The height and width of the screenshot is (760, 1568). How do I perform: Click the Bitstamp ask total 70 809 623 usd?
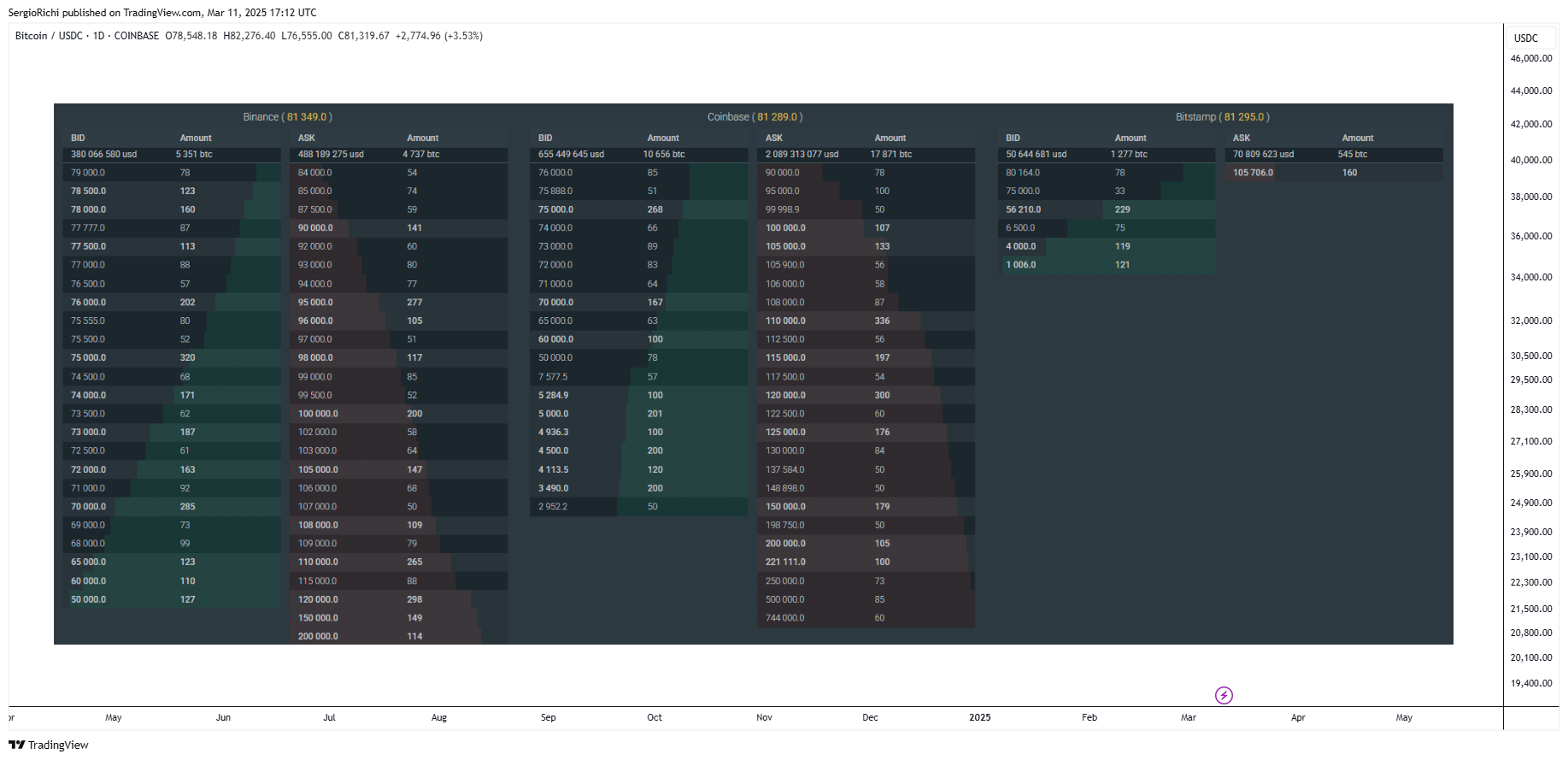pos(1263,155)
